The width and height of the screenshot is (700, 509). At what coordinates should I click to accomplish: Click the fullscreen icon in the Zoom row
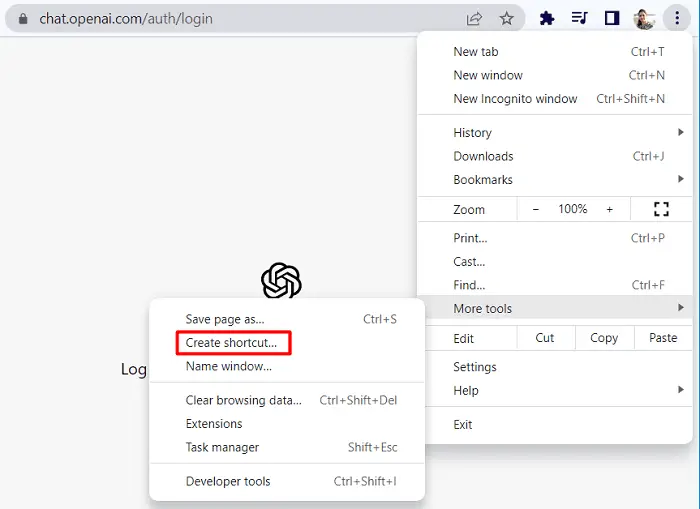pos(661,209)
